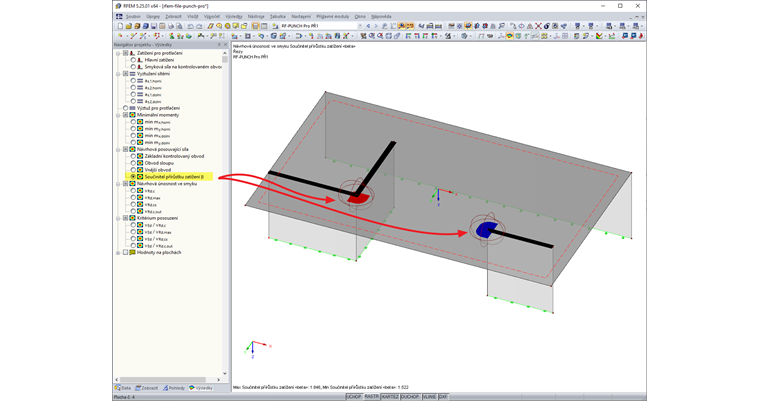Collapse the Návrhová posouvající síla tree node
Screen dimensions: 760x401
tap(118, 149)
